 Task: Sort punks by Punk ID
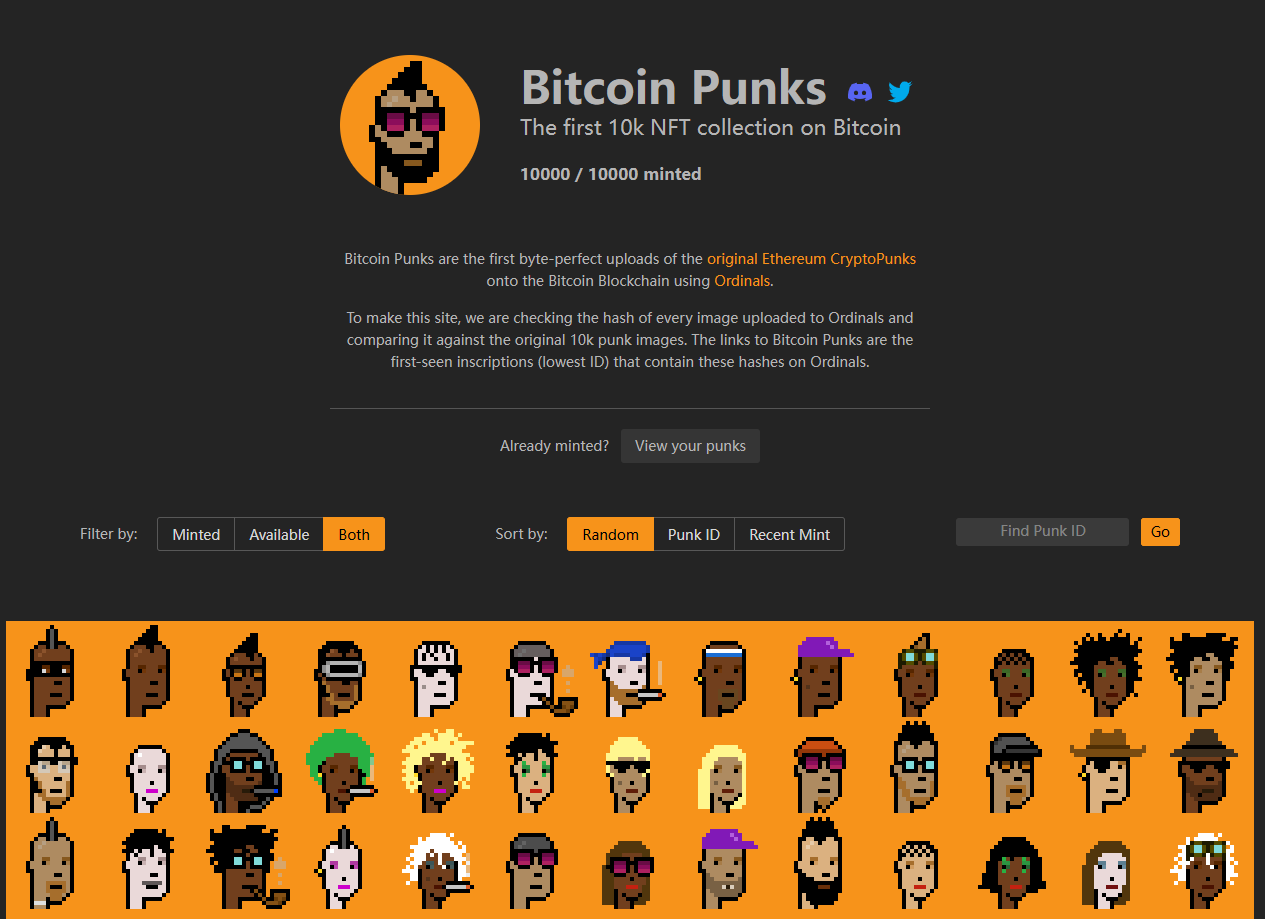[x=694, y=534]
